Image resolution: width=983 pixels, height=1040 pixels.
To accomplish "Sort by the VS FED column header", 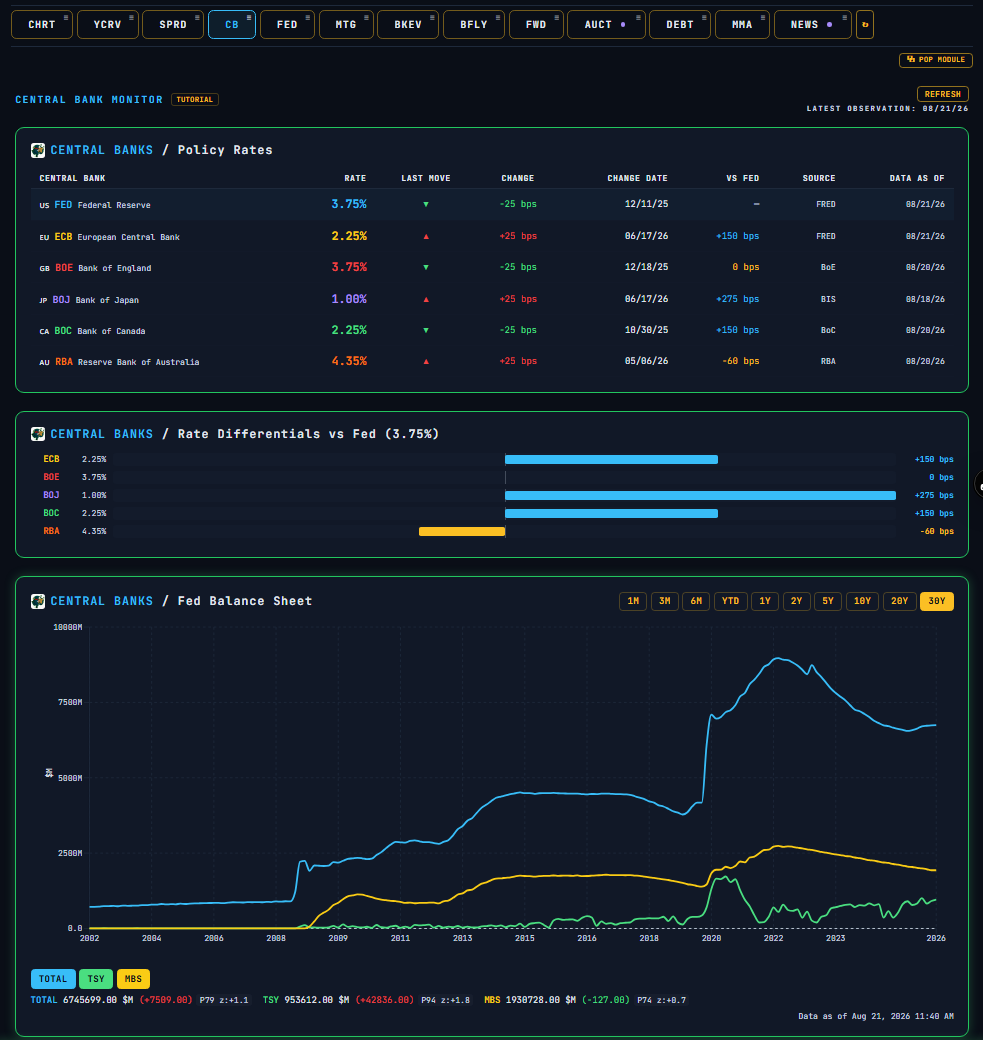I will (x=742, y=178).
